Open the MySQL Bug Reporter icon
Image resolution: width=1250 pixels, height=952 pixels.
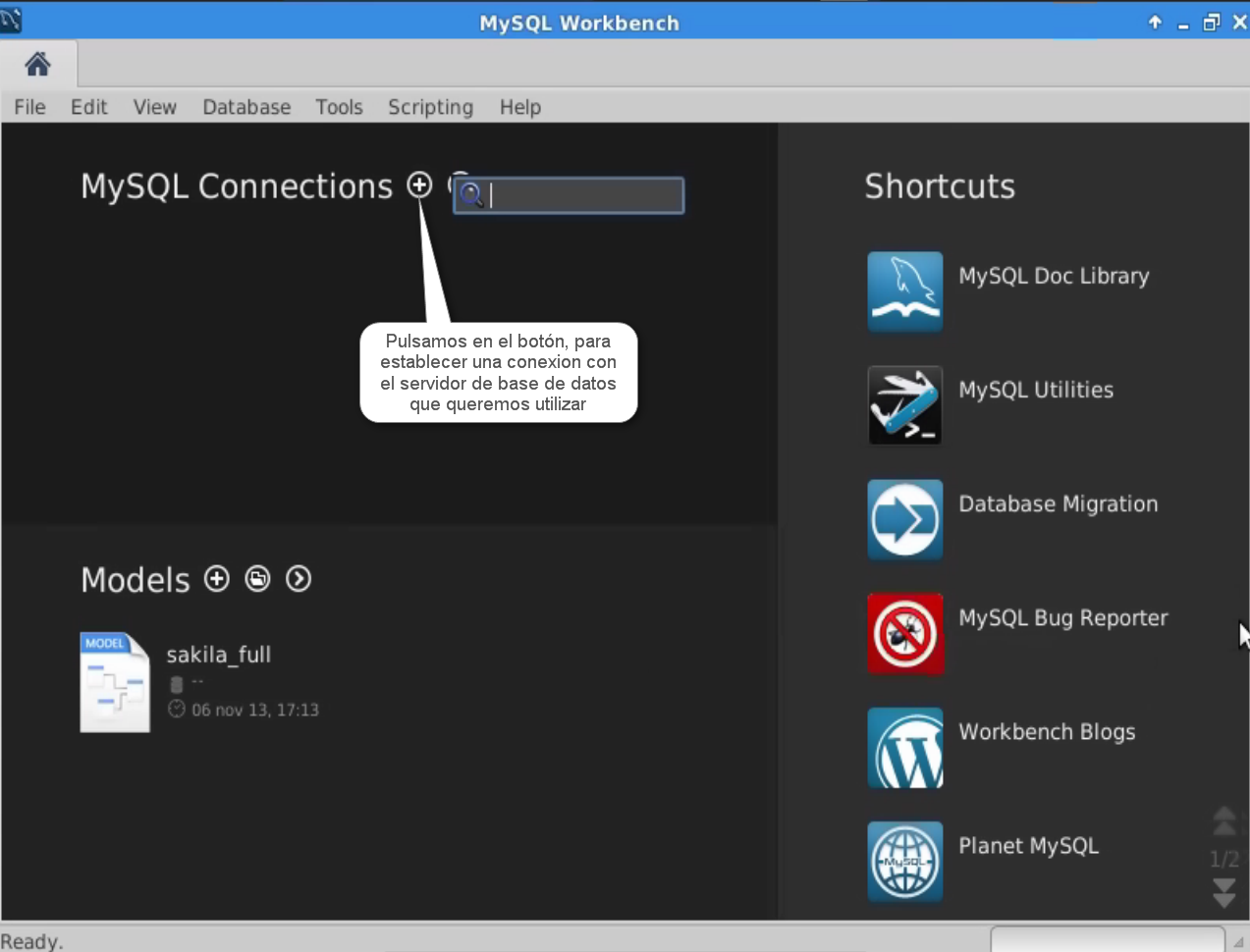[x=903, y=633]
